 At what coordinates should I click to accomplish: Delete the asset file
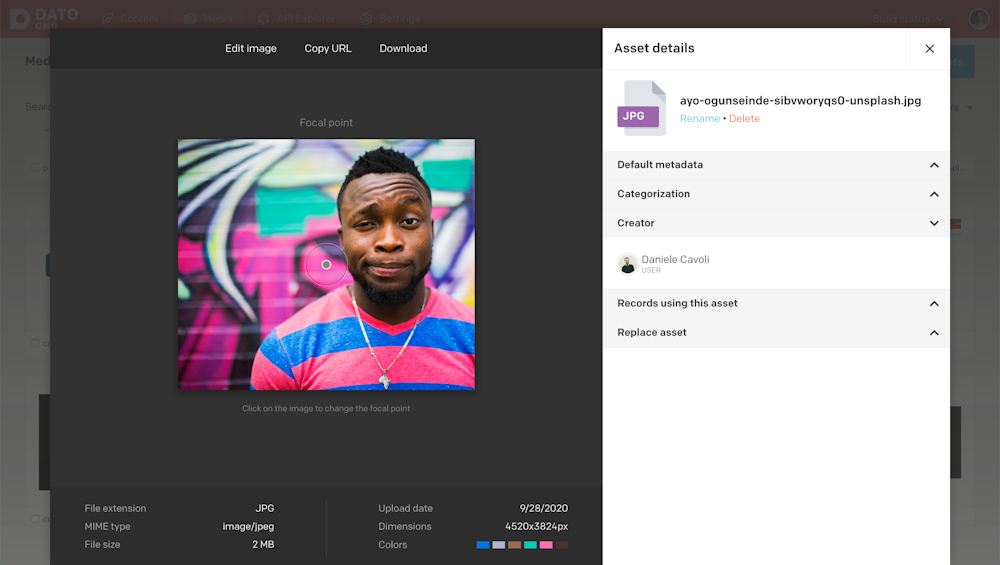point(744,119)
